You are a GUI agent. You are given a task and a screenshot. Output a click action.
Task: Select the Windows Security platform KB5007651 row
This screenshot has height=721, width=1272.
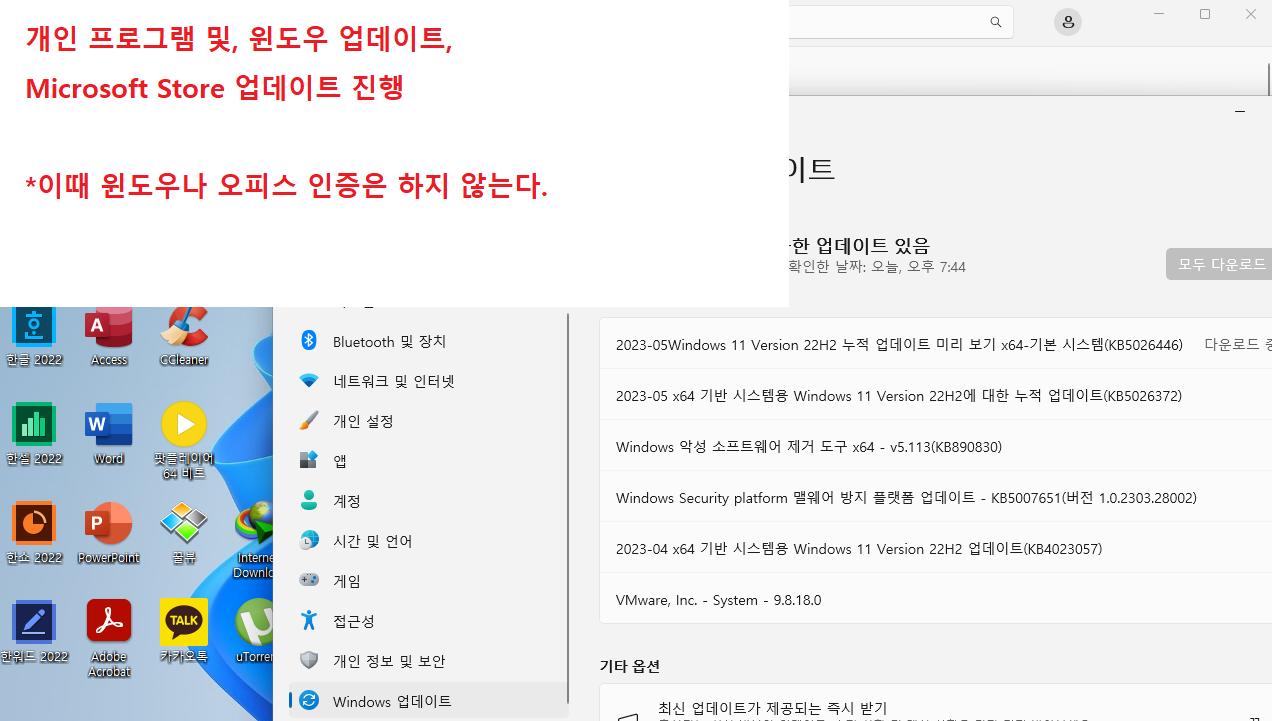(936, 497)
